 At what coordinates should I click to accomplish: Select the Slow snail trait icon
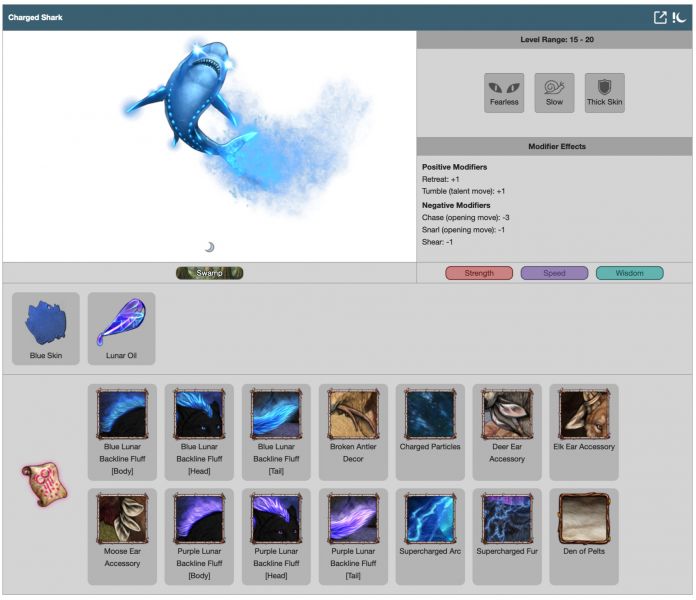point(554,92)
